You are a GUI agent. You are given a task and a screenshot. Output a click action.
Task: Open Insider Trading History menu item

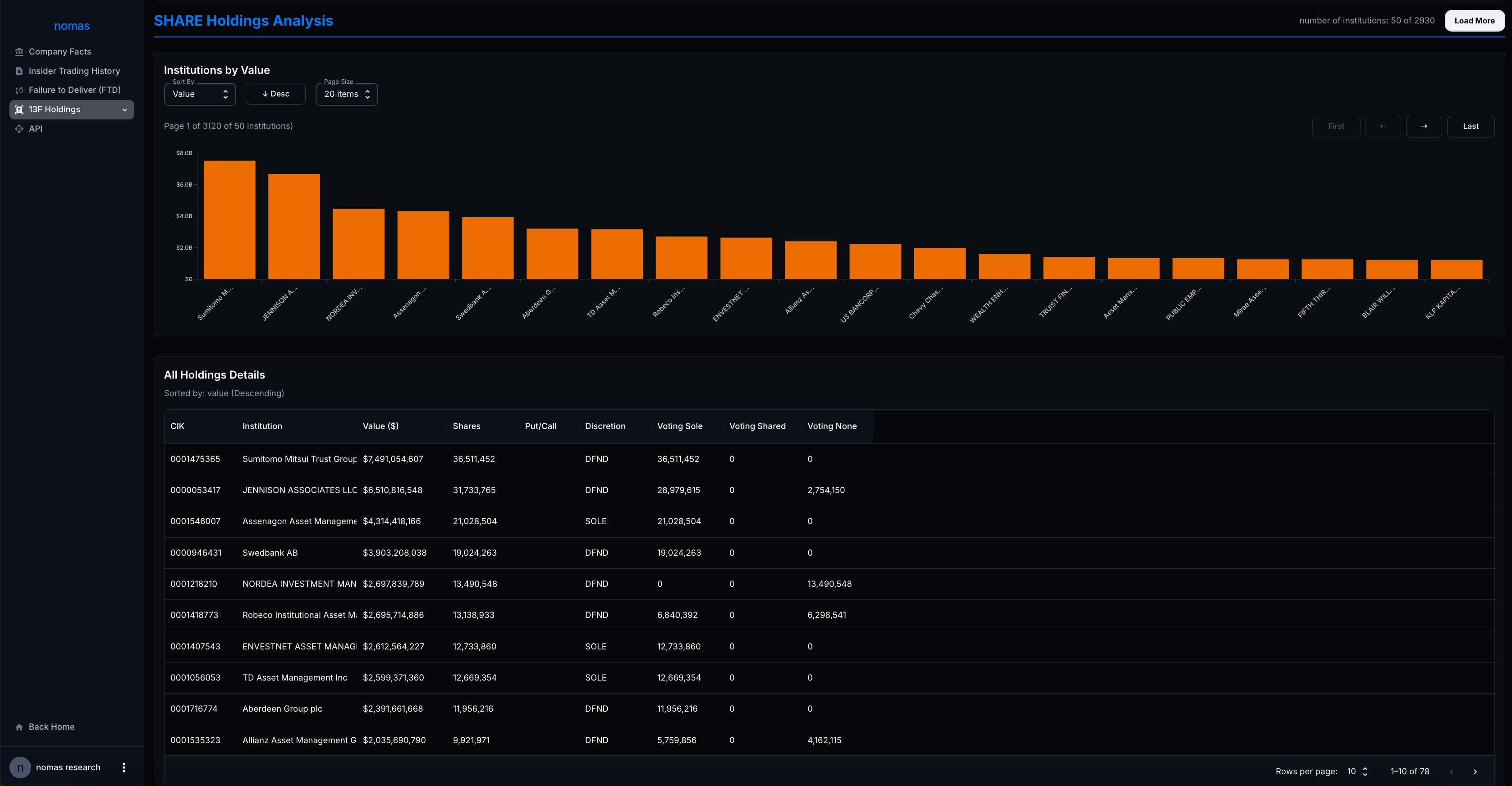pos(74,71)
